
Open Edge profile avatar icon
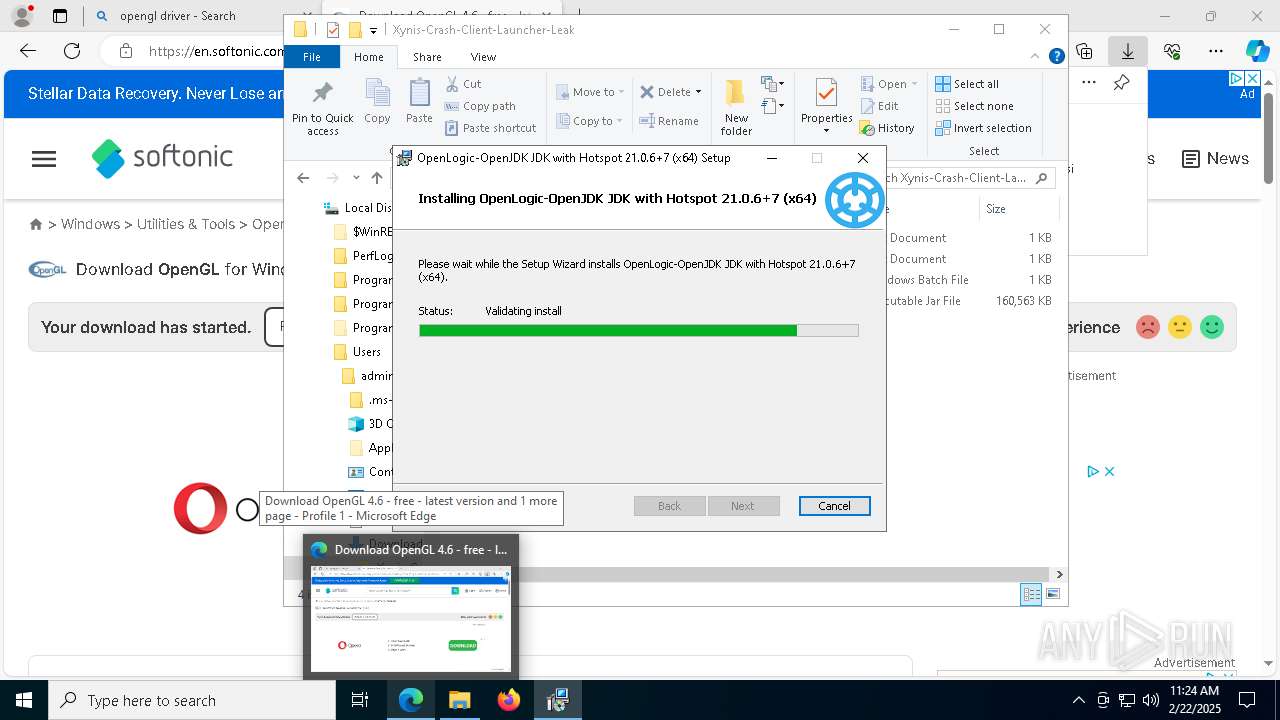click(22, 16)
